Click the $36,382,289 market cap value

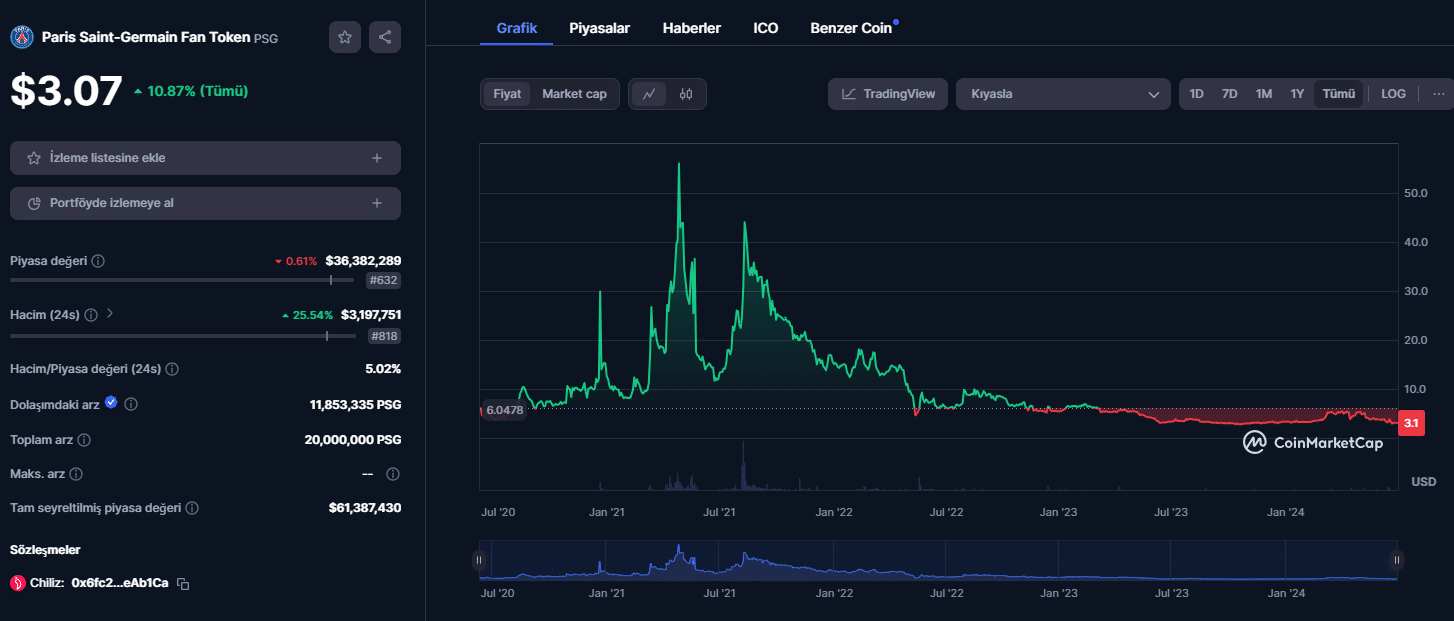click(x=363, y=261)
